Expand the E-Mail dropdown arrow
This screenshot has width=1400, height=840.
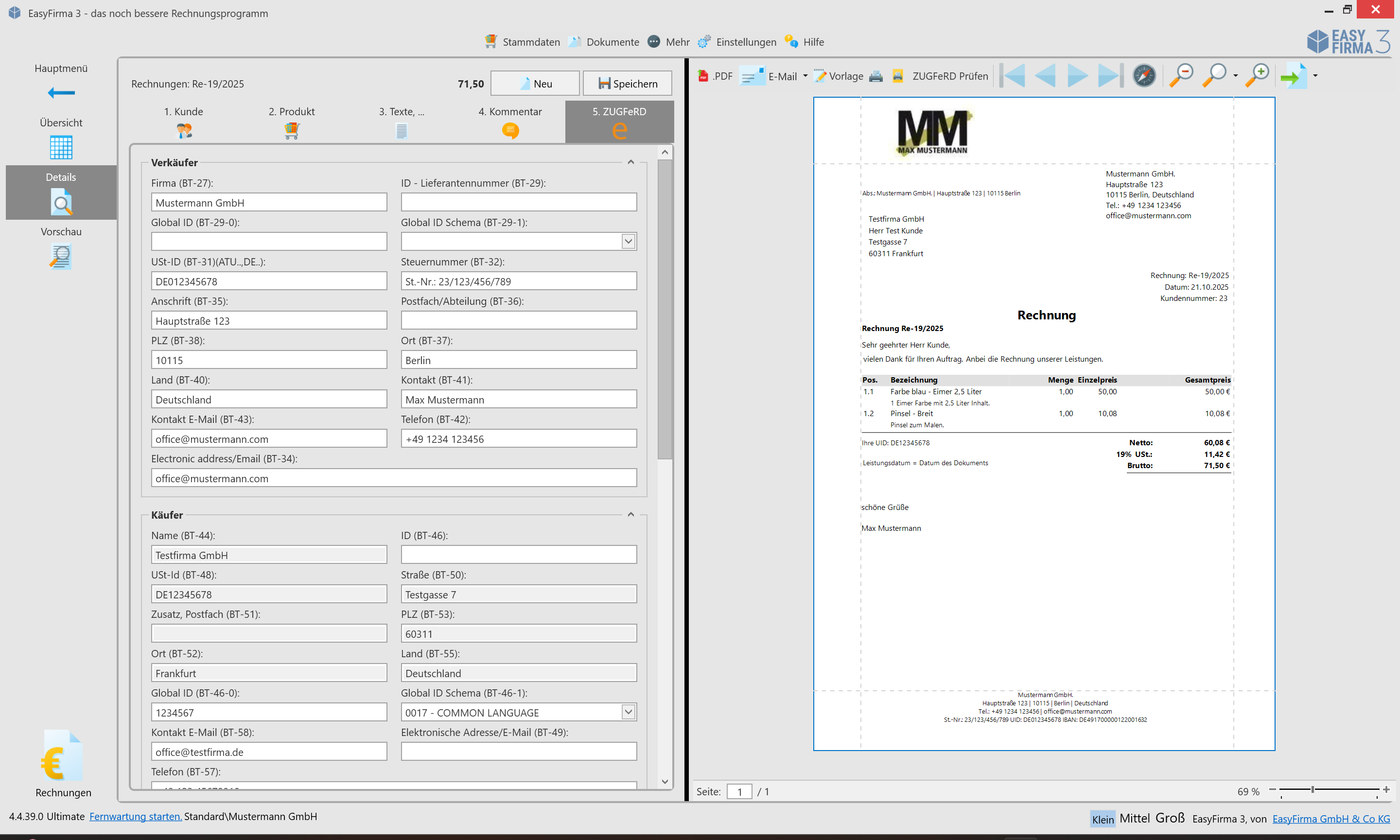coord(805,76)
